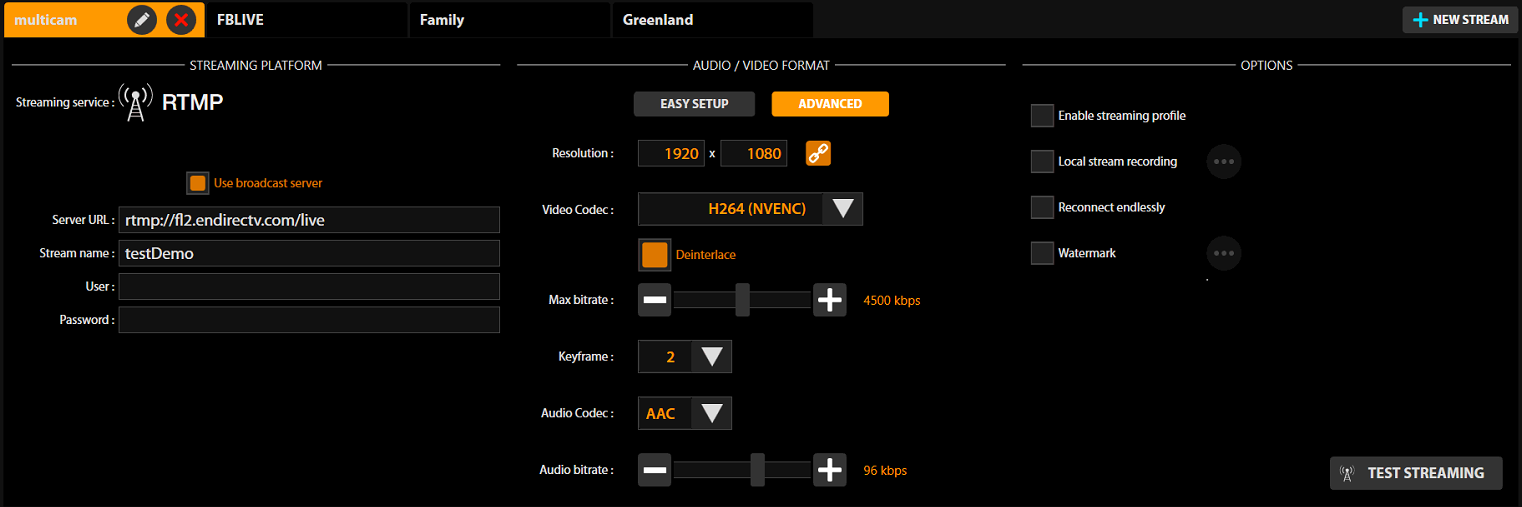Delete multicam stream with red X icon

click(181, 20)
